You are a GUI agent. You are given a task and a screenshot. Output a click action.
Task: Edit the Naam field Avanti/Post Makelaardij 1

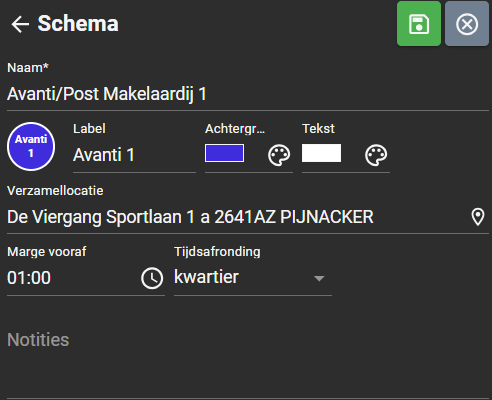coord(248,94)
